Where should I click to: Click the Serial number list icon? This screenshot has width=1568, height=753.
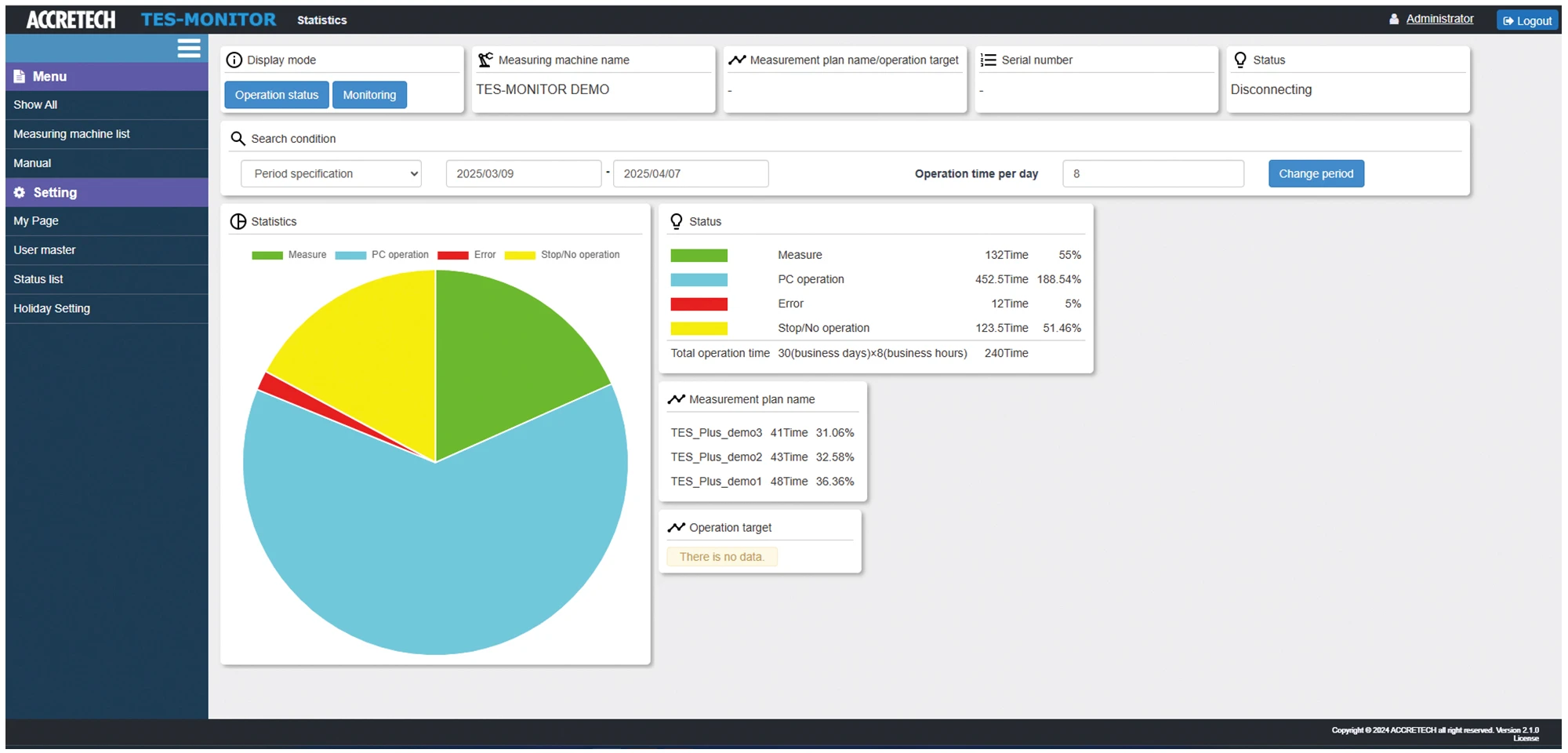989,60
